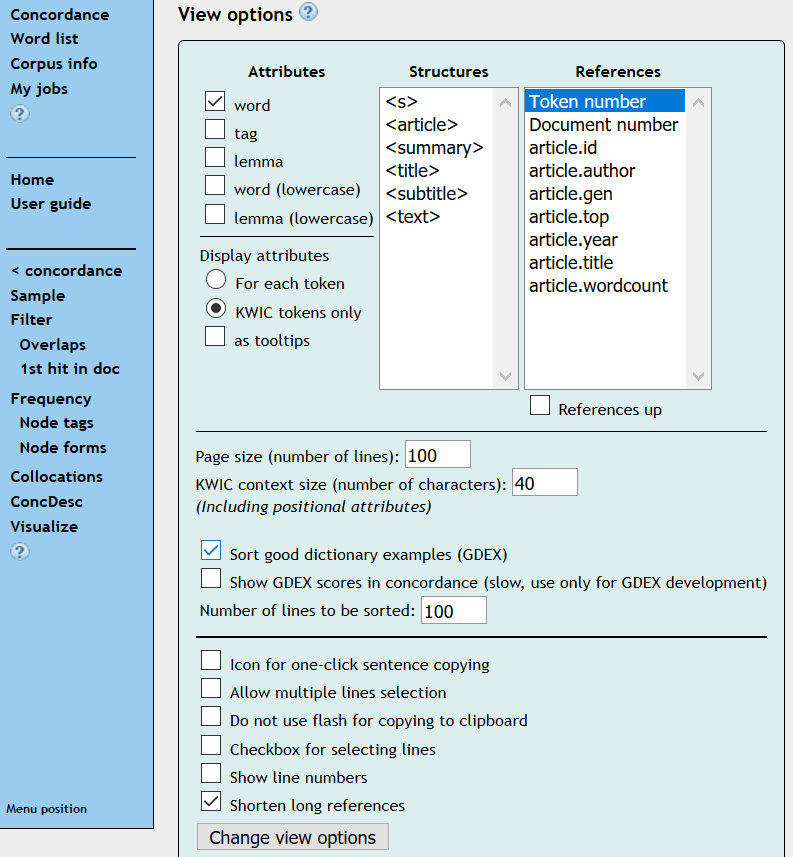Select article.id reference
The width and height of the screenshot is (793, 857).
(x=604, y=148)
